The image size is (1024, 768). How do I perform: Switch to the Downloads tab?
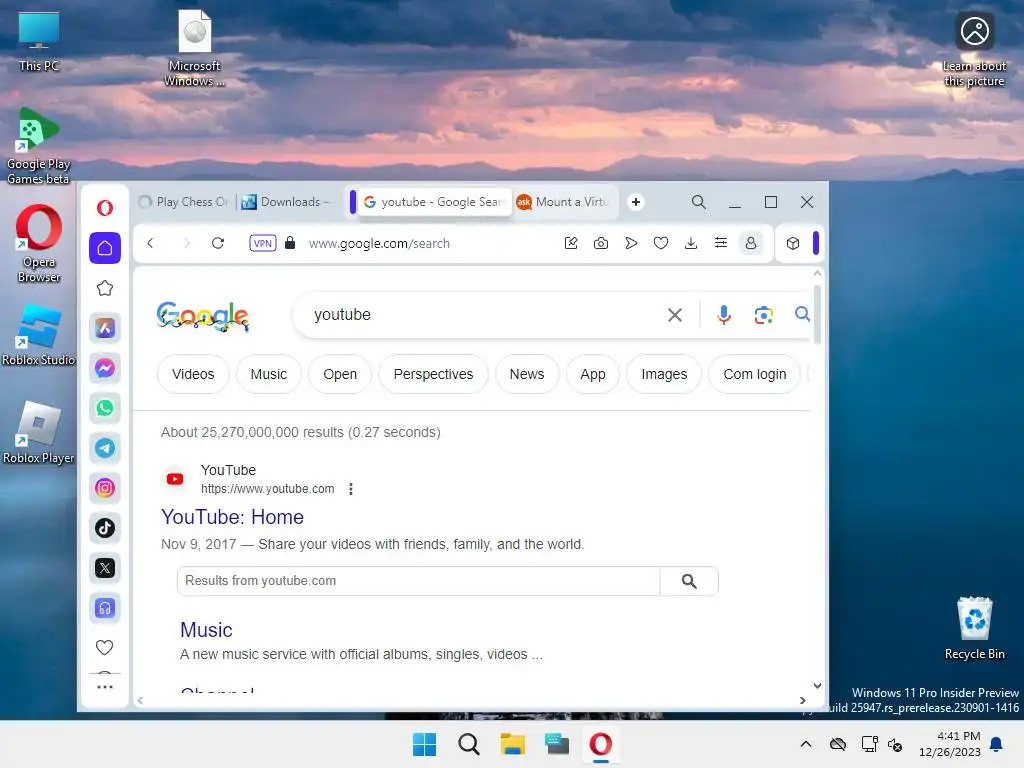287,202
